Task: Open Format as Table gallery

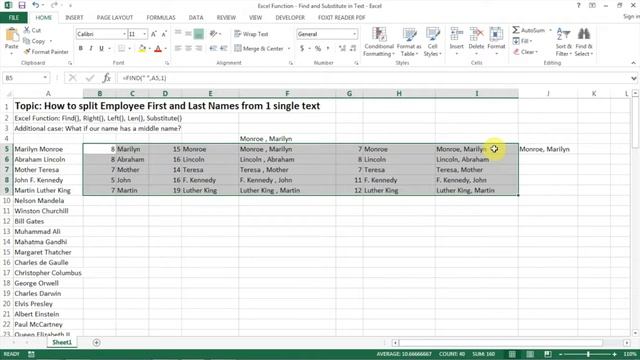Action: (x=409, y=42)
